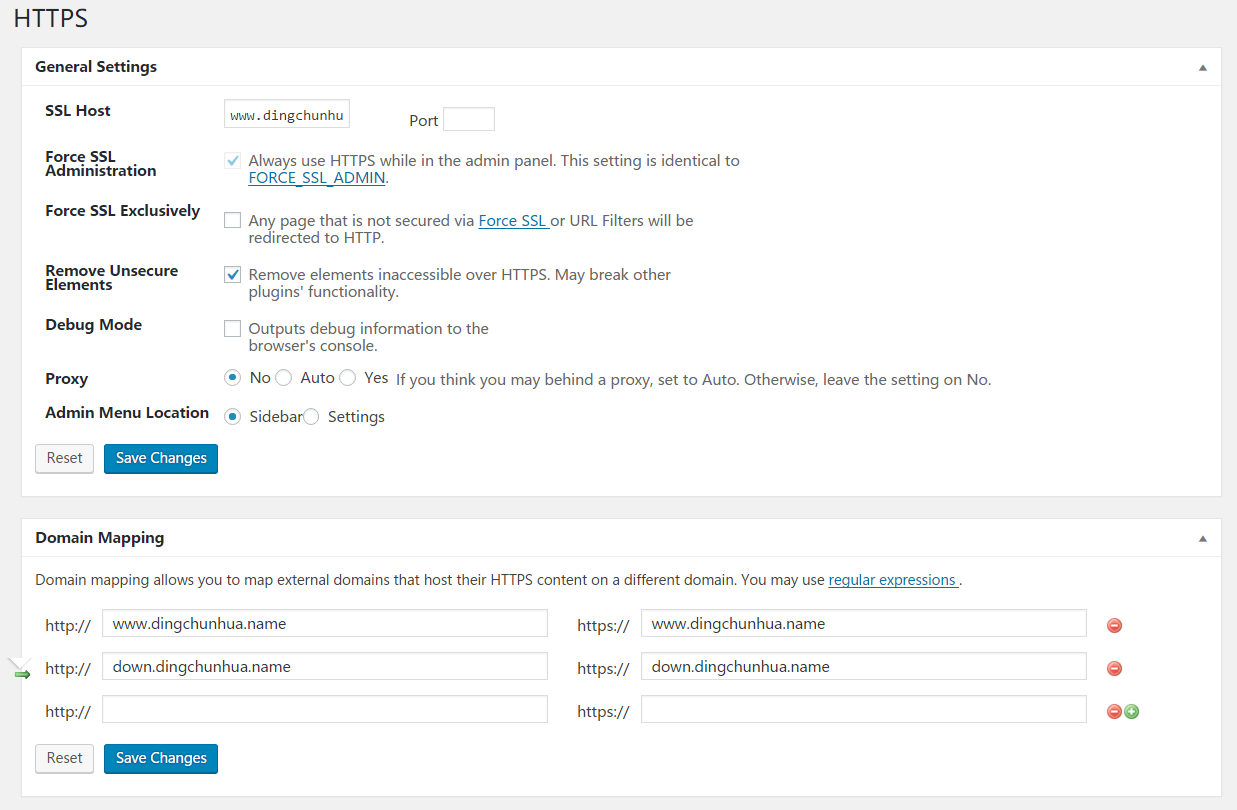Focus the SSL Host field

[x=287, y=114]
